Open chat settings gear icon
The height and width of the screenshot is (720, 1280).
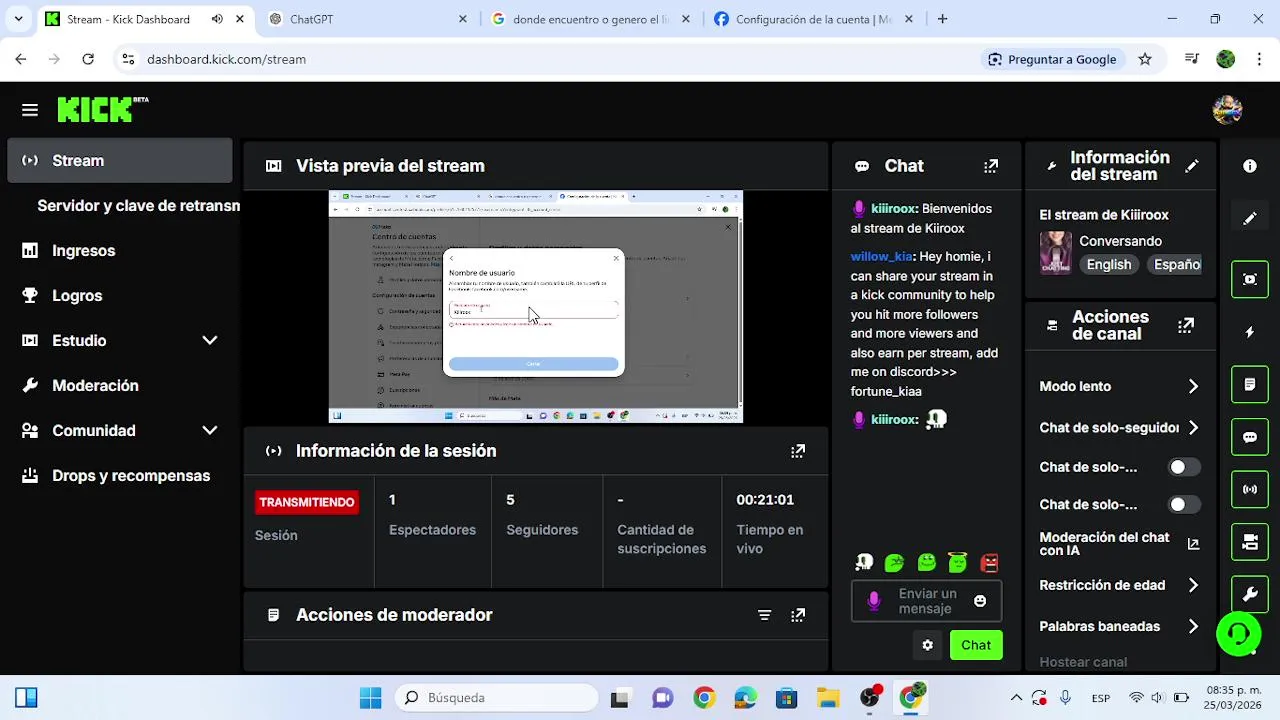click(927, 645)
